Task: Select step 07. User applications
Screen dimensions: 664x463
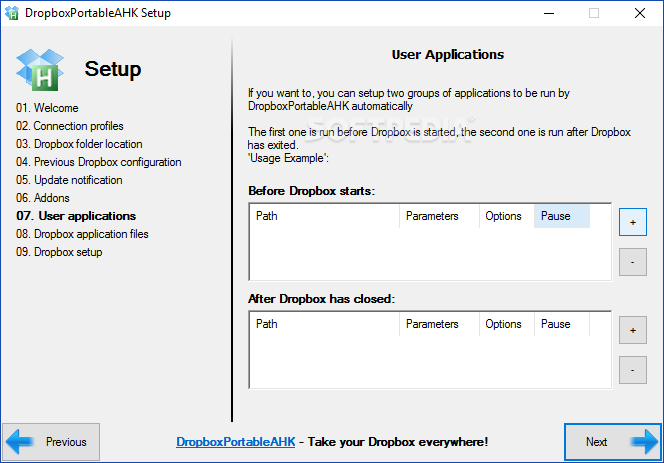Action: coord(76,216)
